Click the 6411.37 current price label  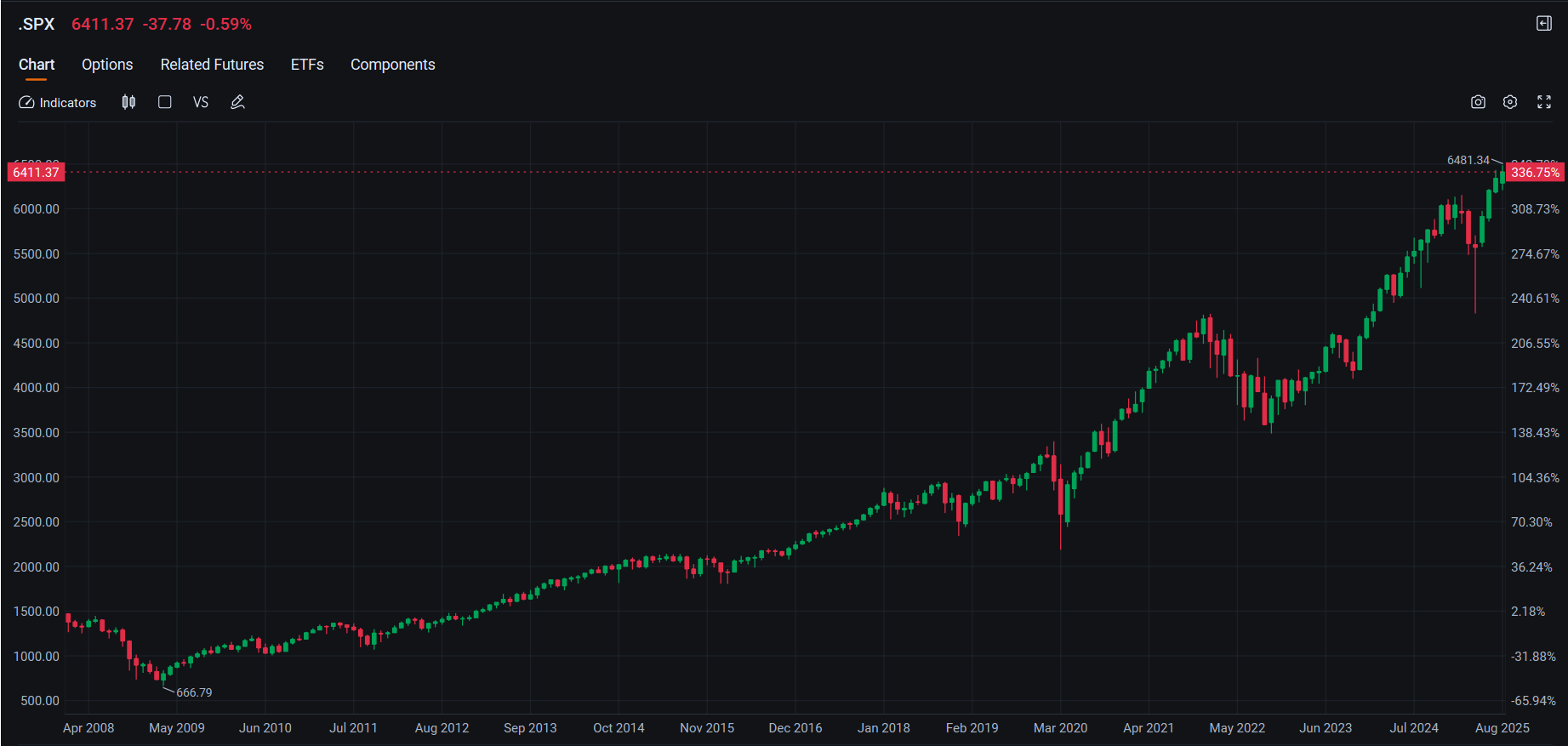(36, 172)
